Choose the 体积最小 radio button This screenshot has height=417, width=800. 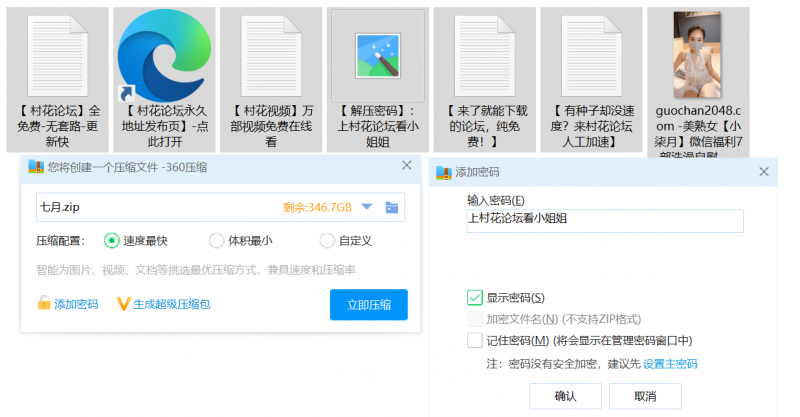(217, 240)
